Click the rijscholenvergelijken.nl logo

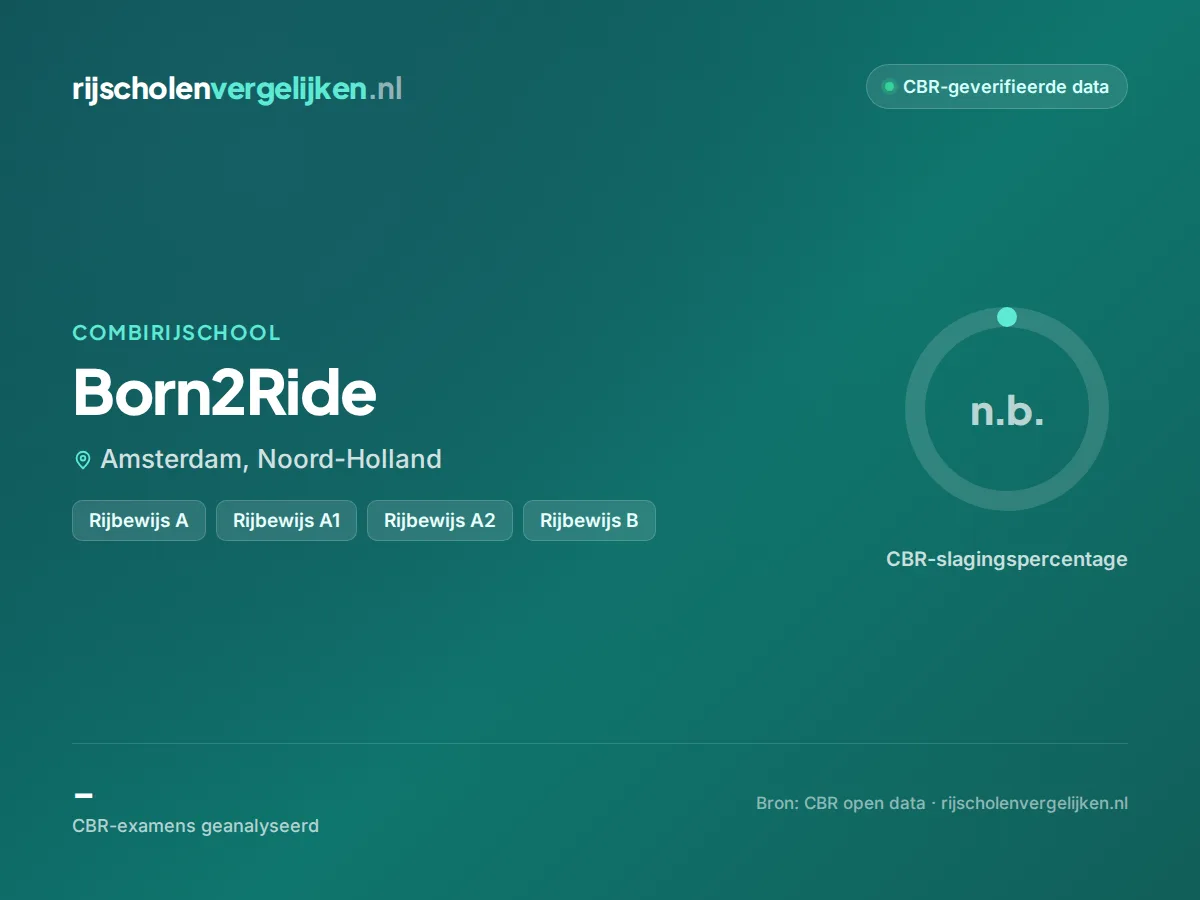tap(237, 89)
